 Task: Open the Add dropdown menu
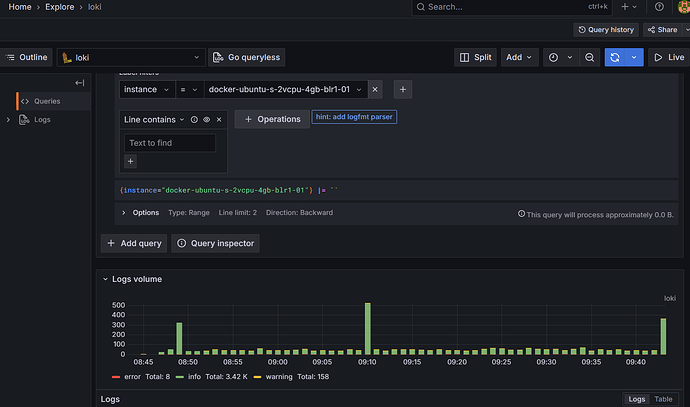point(518,58)
